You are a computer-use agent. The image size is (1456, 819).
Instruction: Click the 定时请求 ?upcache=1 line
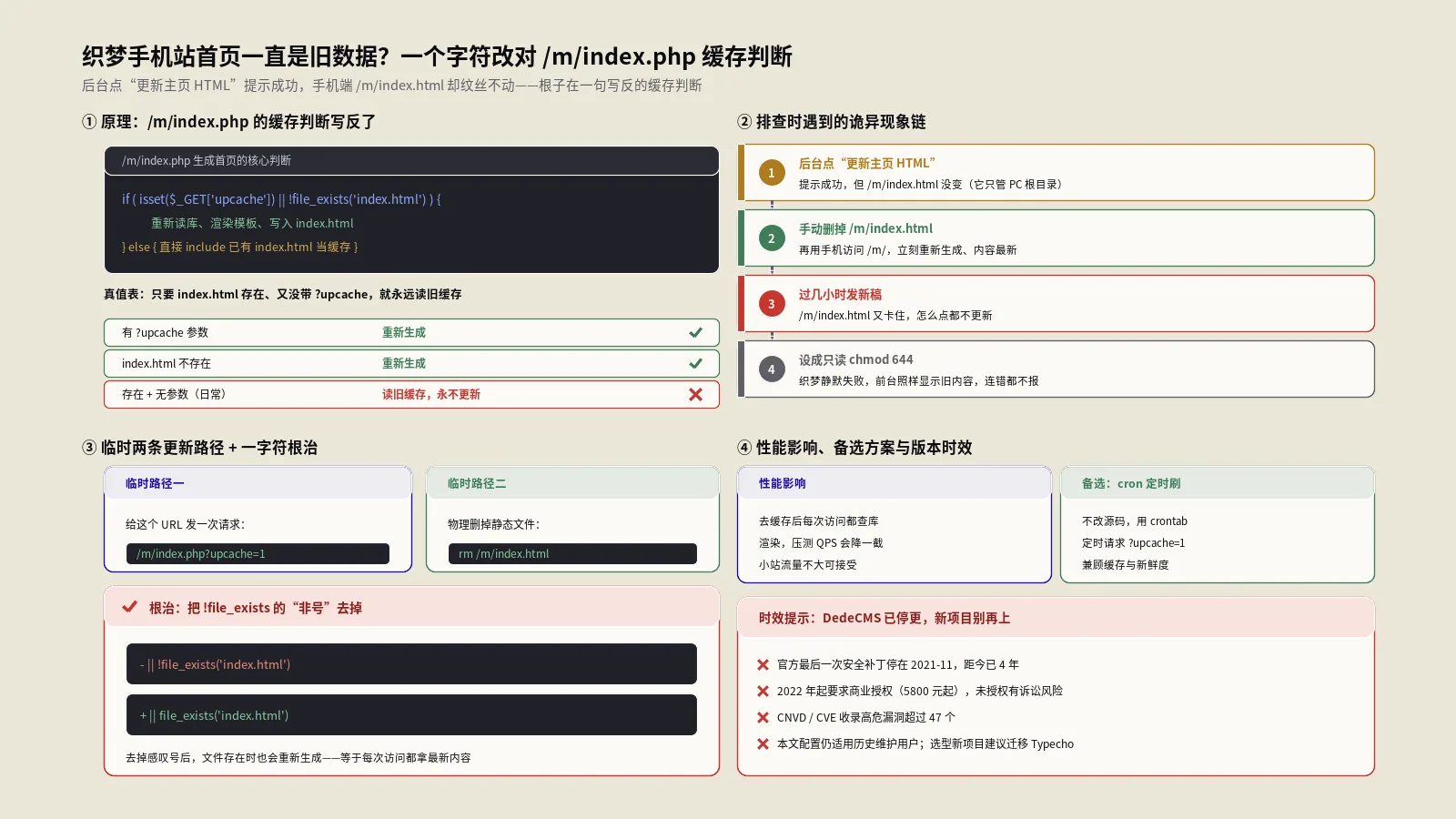tap(1133, 542)
